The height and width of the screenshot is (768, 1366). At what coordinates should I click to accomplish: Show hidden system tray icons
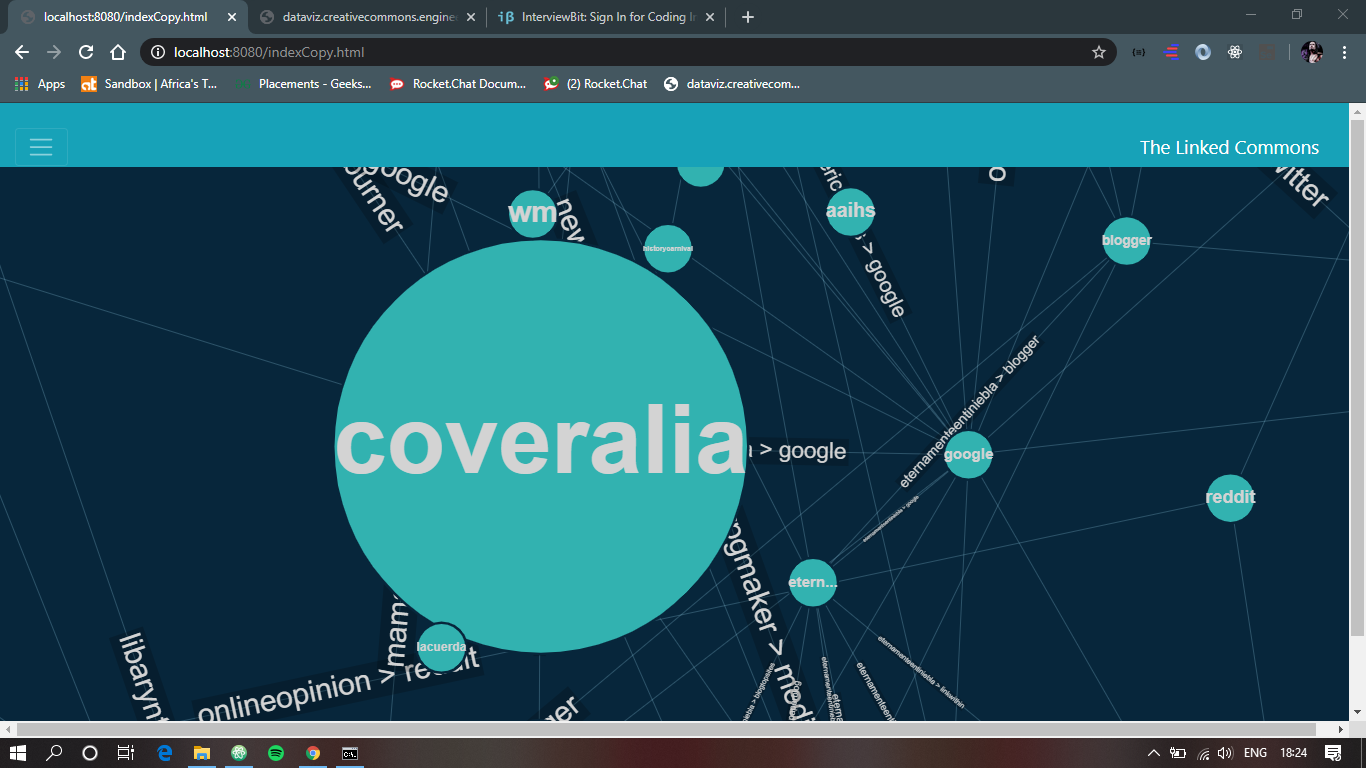(1153, 753)
